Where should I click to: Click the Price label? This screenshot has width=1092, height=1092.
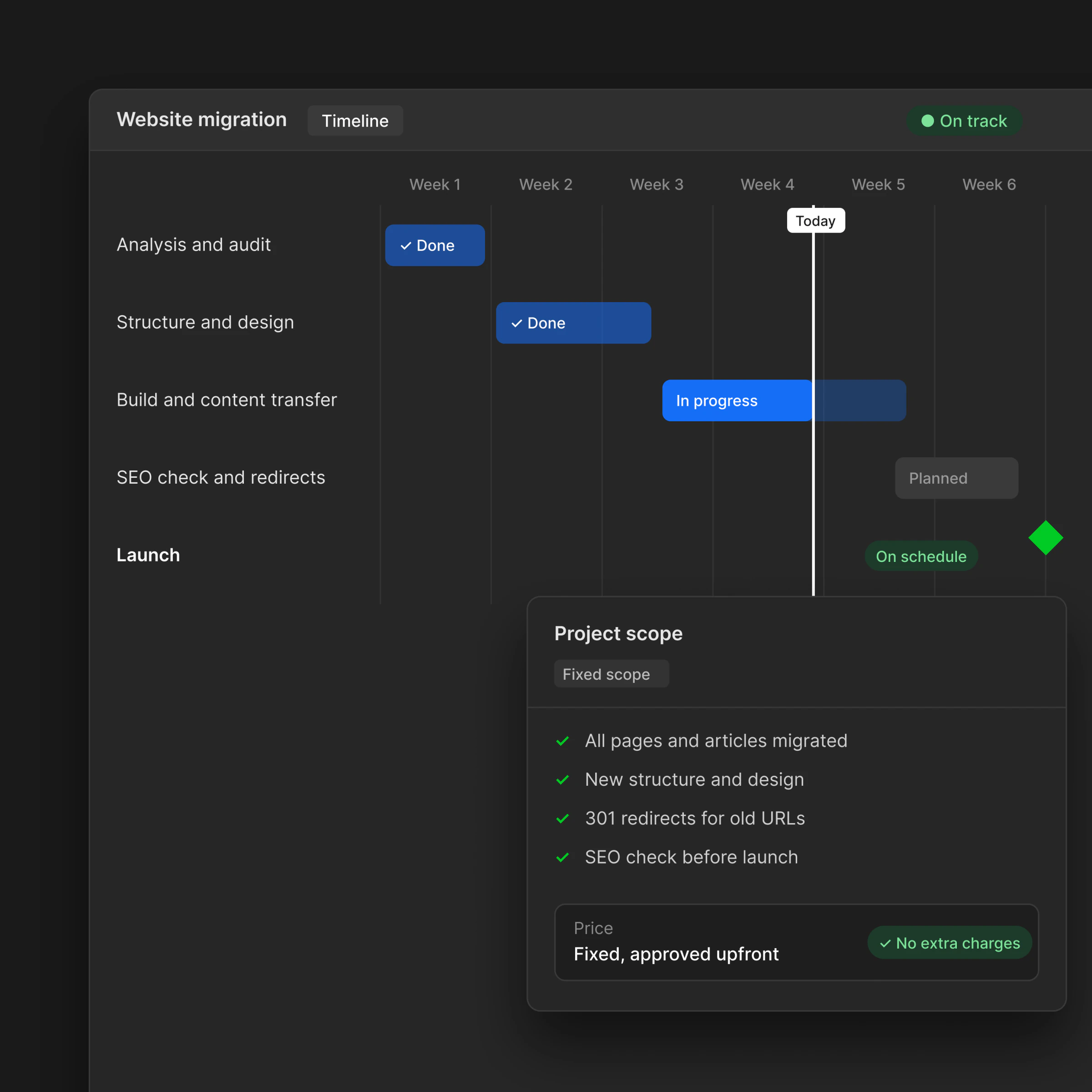593,928
